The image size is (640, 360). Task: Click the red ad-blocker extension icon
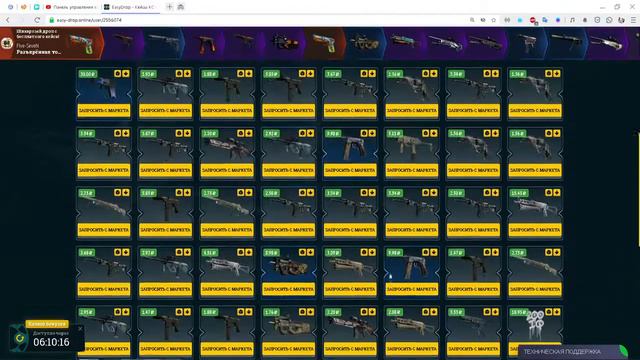click(x=533, y=20)
